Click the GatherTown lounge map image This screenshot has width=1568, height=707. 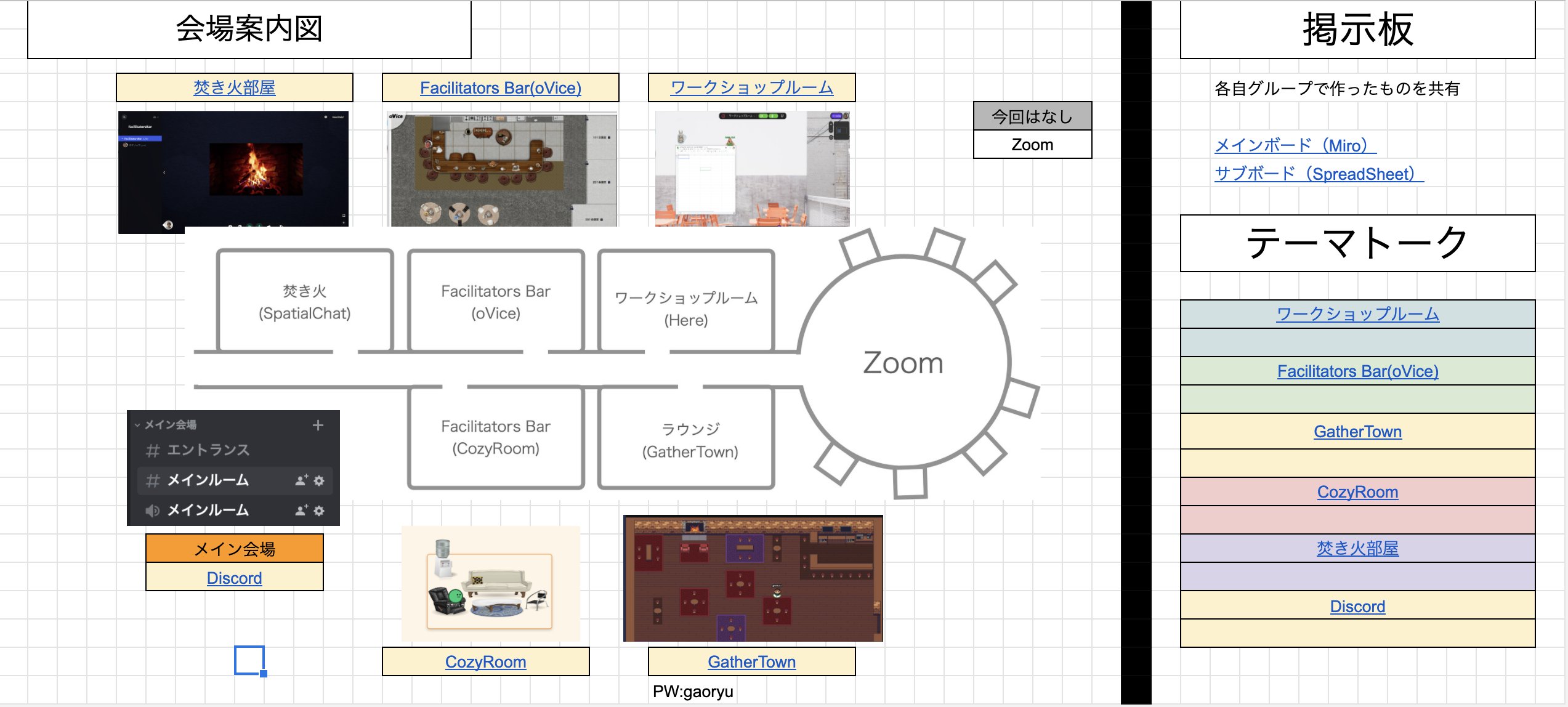pyautogui.click(x=753, y=578)
